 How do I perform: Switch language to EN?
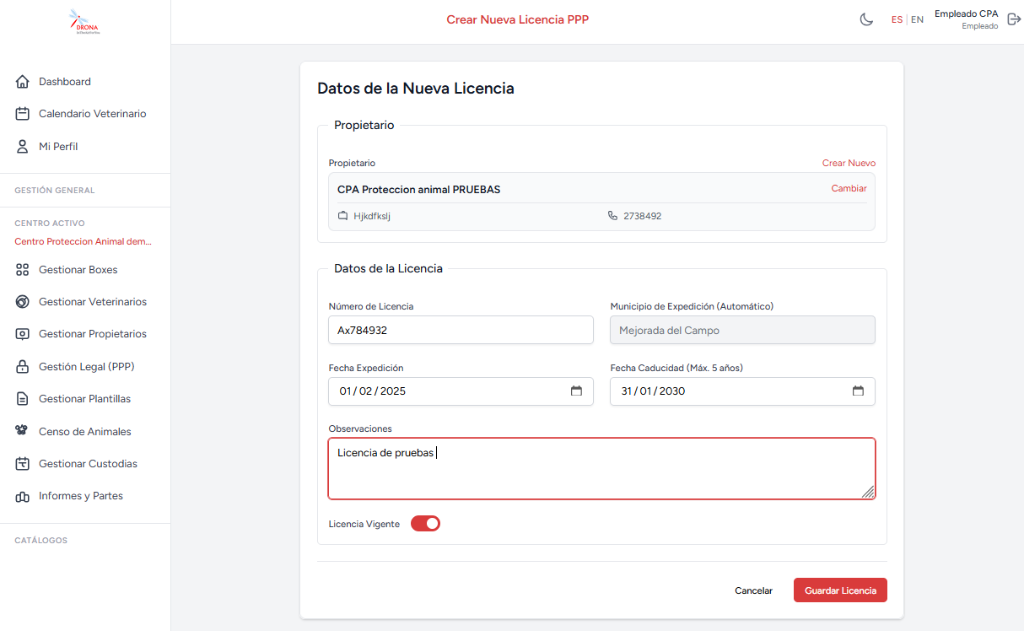(x=917, y=20)
